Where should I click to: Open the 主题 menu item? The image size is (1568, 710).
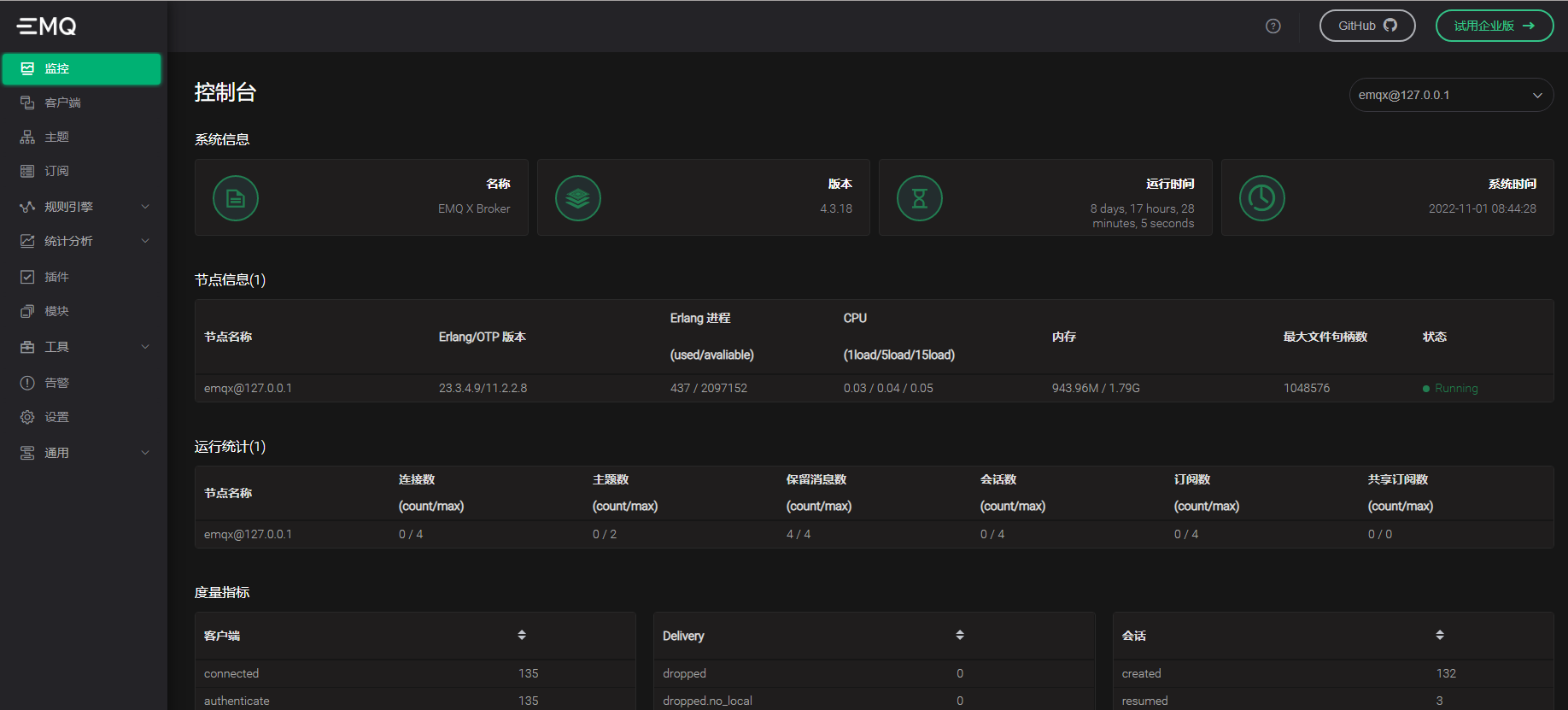click(x=82, y=137)
